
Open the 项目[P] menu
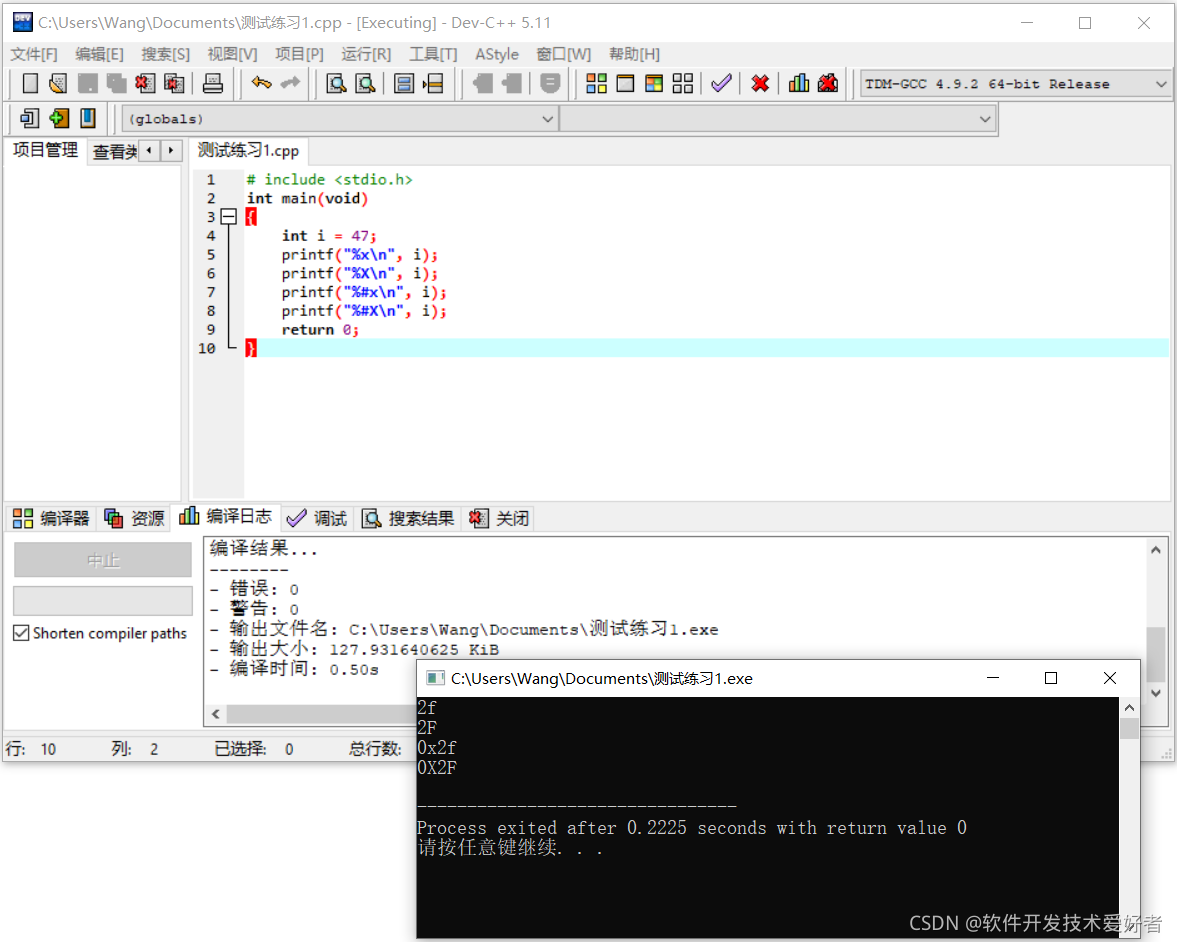coord(299,54)
